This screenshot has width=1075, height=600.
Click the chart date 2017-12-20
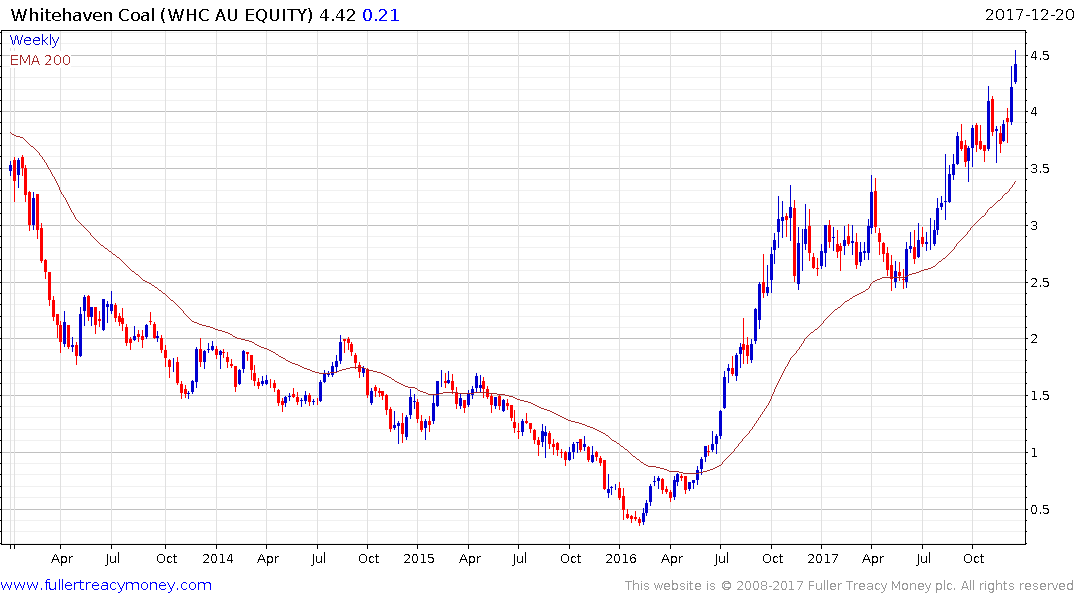tap(1029, 15)
